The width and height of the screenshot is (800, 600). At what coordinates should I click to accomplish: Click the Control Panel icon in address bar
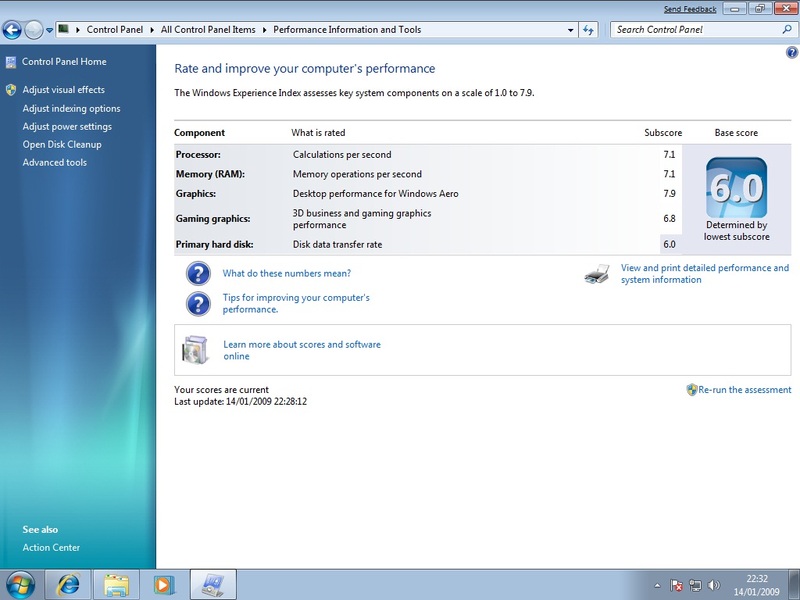[63, 29]
